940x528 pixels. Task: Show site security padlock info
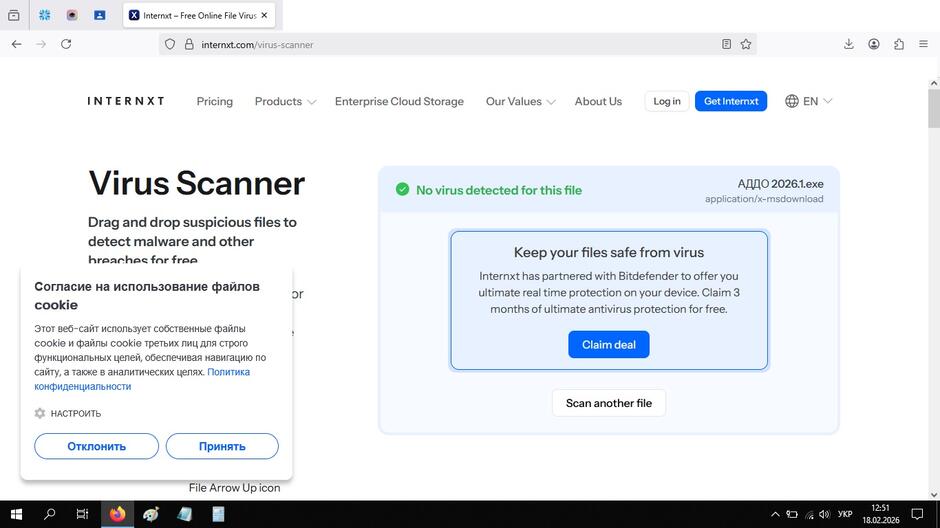189,44
